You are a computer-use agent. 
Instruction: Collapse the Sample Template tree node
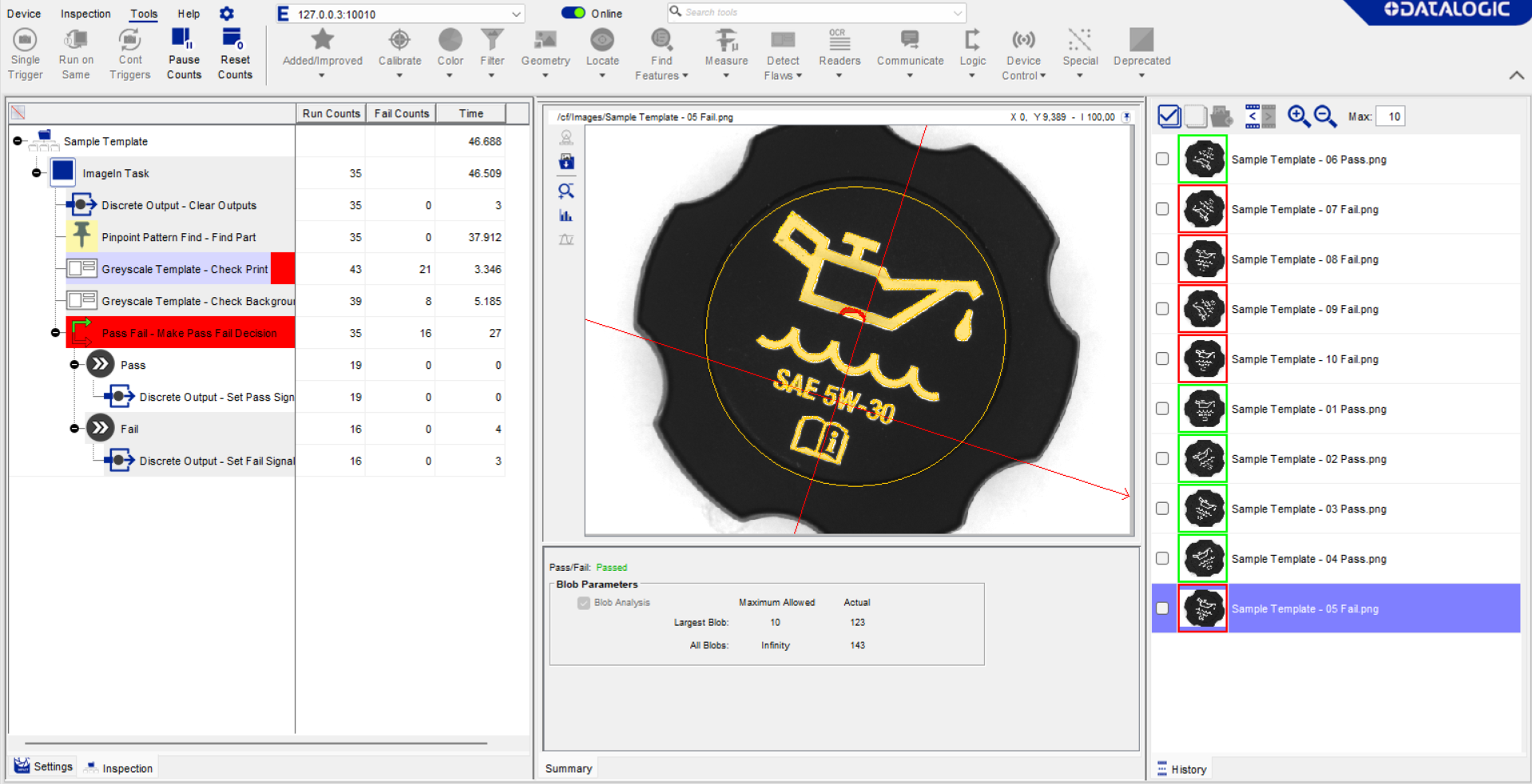click(18, 141)
